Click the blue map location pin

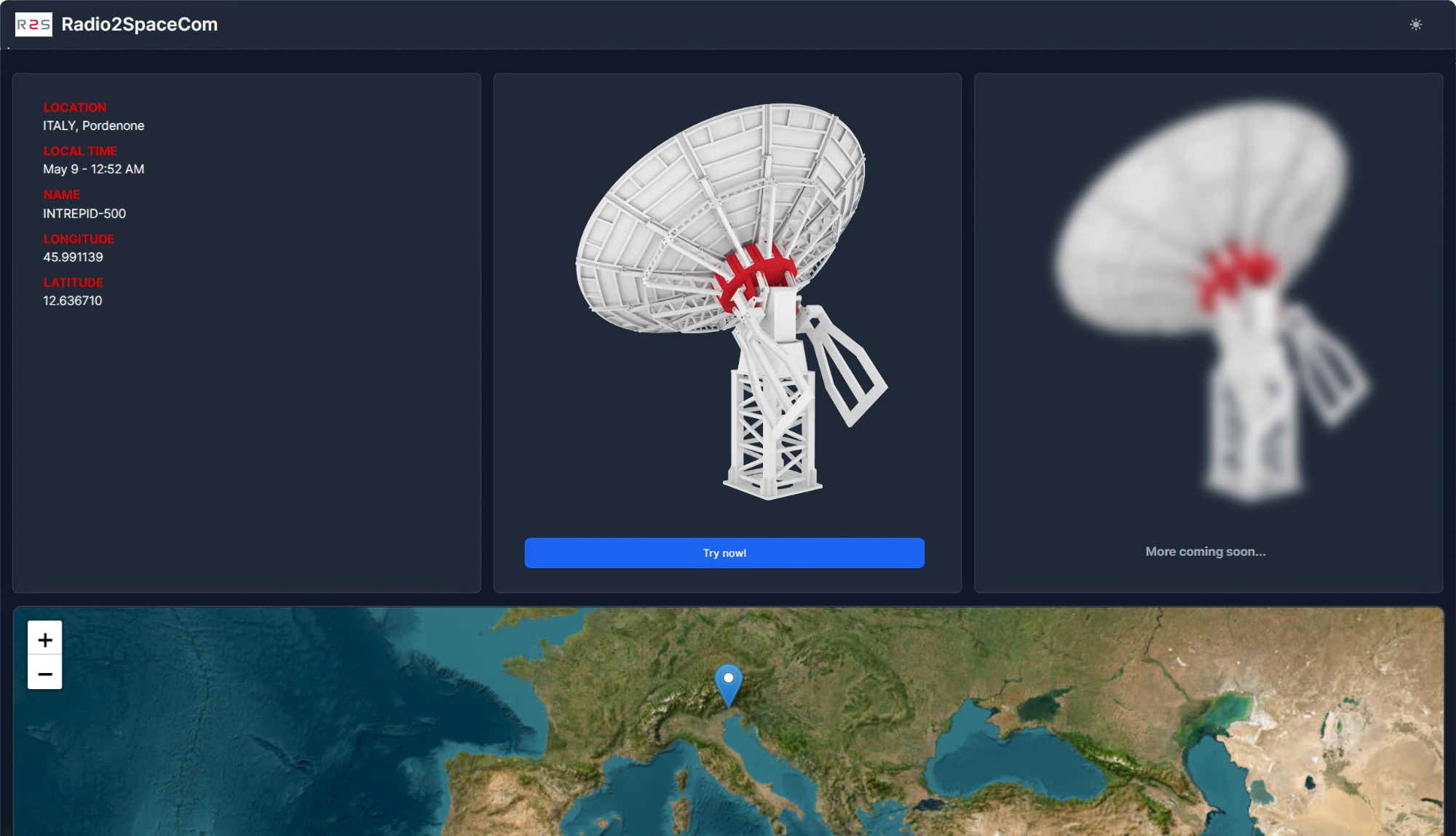(728, 682)
